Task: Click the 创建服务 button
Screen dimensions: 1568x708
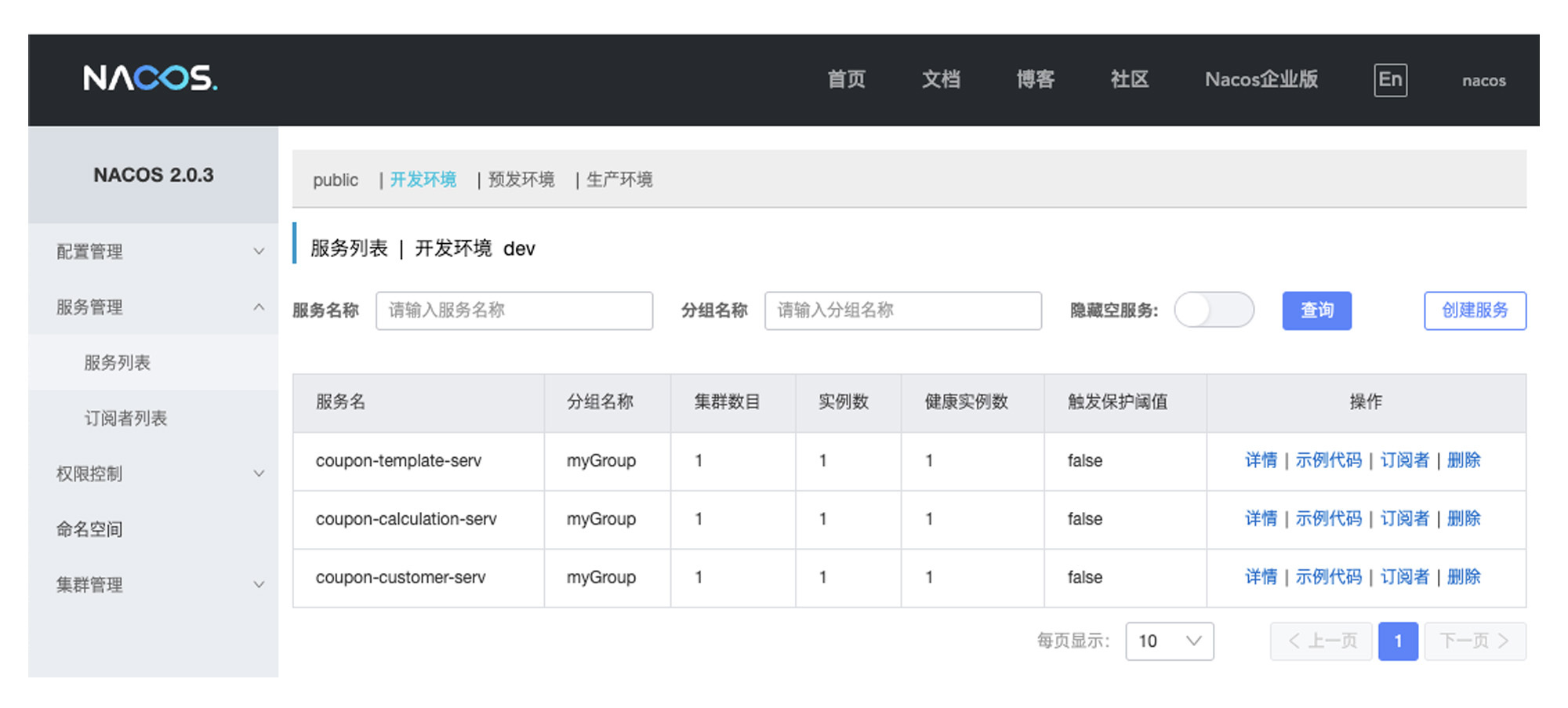Action: pyautogui.click(x=1475, y=310)
